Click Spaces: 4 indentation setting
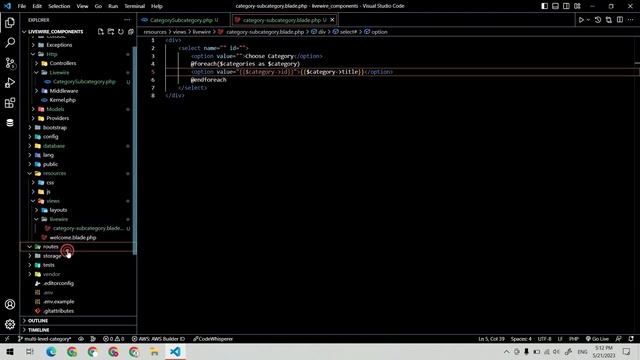This screenshot has height=360, width=640. point(521,339)
